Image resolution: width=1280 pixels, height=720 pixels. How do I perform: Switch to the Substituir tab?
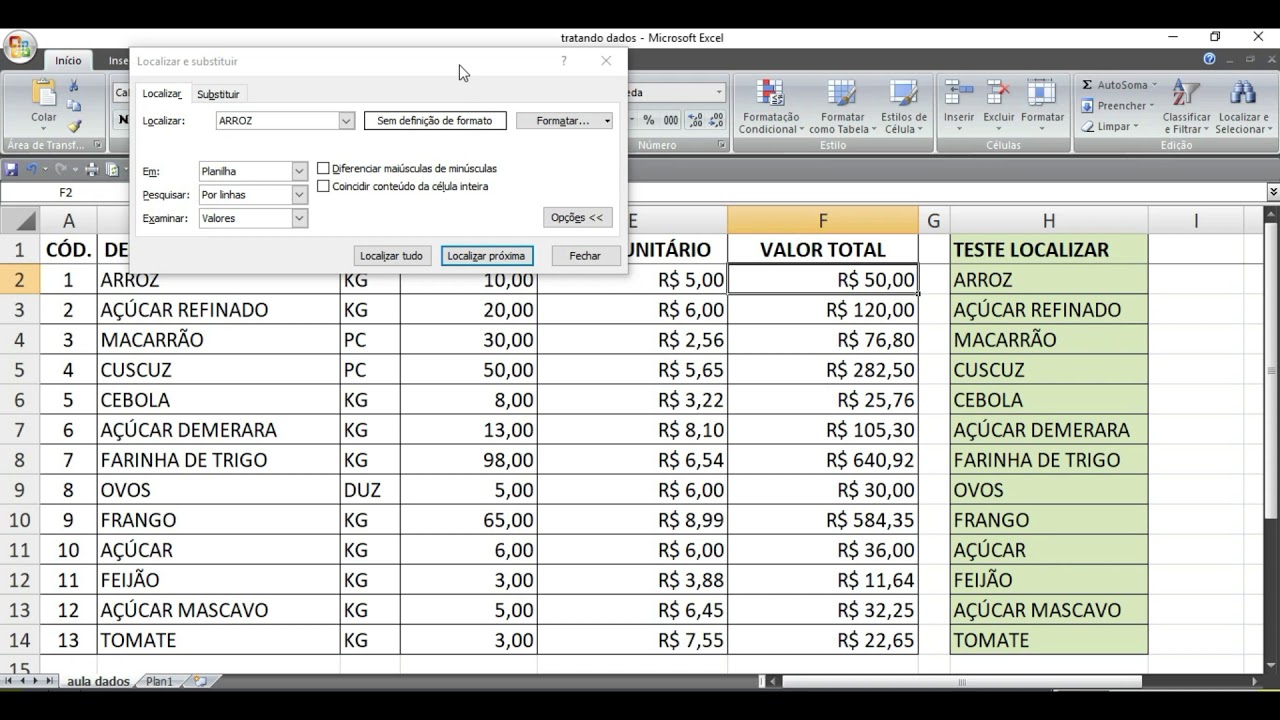[x=218, y=94]
